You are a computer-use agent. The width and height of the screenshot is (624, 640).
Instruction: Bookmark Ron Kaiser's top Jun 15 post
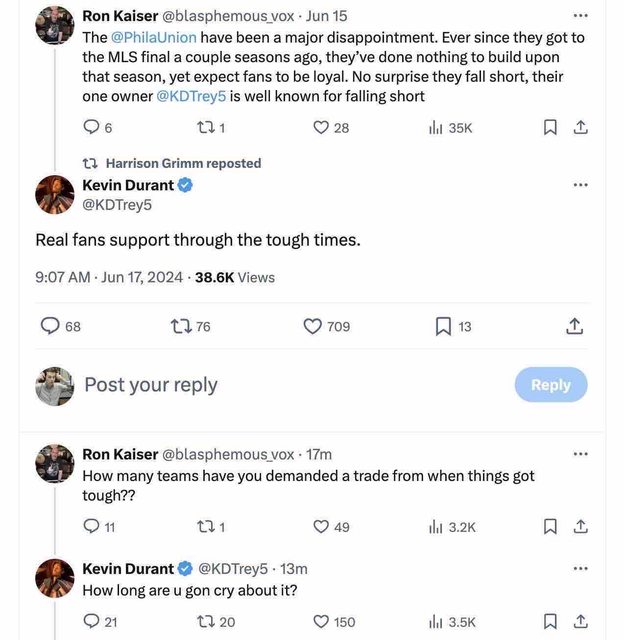(549, 127)
